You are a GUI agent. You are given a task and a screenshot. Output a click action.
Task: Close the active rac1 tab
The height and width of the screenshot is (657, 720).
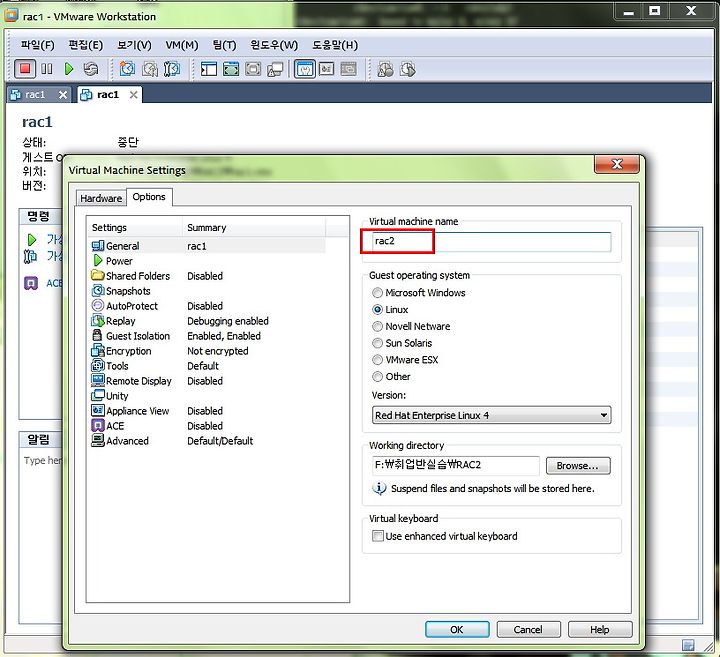pos(133,95)
